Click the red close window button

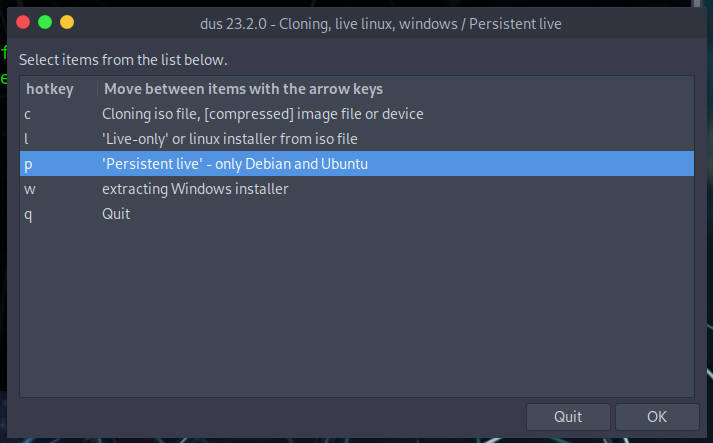tap(24, 21)
